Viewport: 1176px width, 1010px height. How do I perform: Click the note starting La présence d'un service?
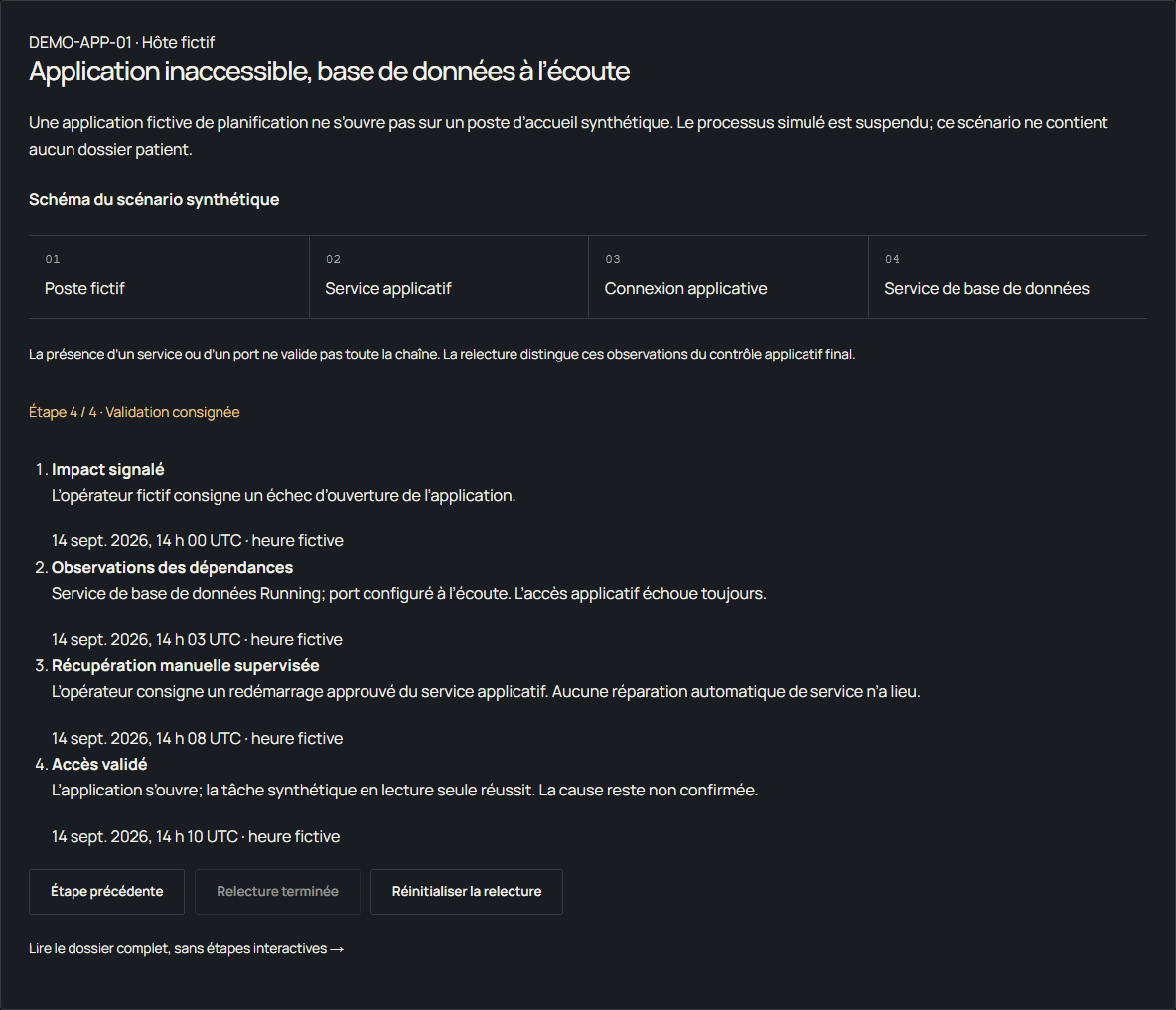(442, 354)
